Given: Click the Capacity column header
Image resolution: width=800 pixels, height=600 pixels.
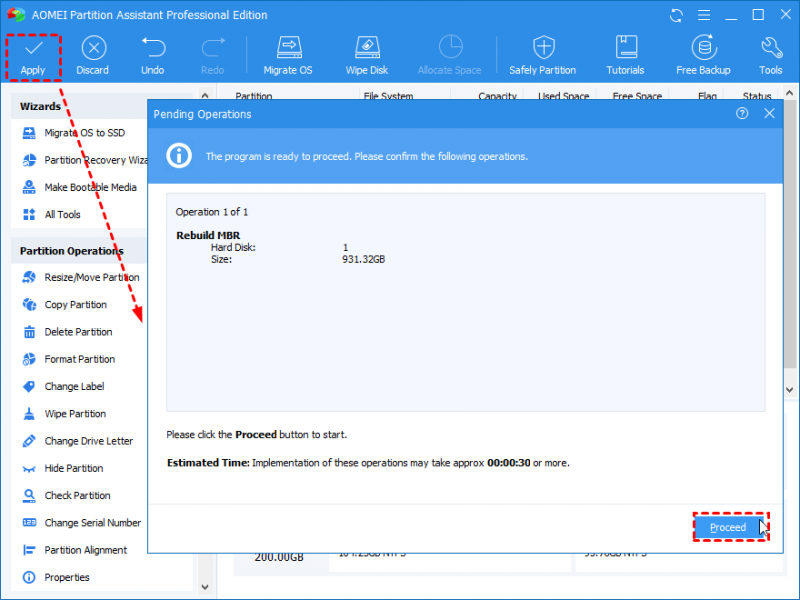Looking at the screenshot, I should tap(497, 95).
